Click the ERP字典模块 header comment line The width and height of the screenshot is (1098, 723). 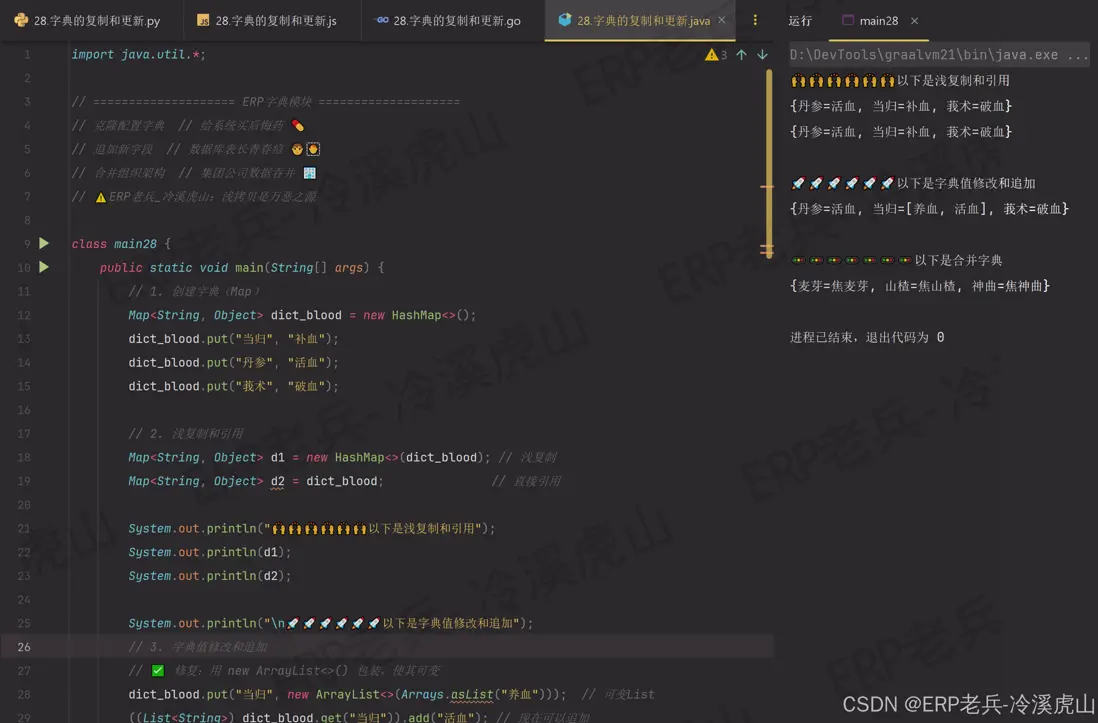click(x=265, y=102)
